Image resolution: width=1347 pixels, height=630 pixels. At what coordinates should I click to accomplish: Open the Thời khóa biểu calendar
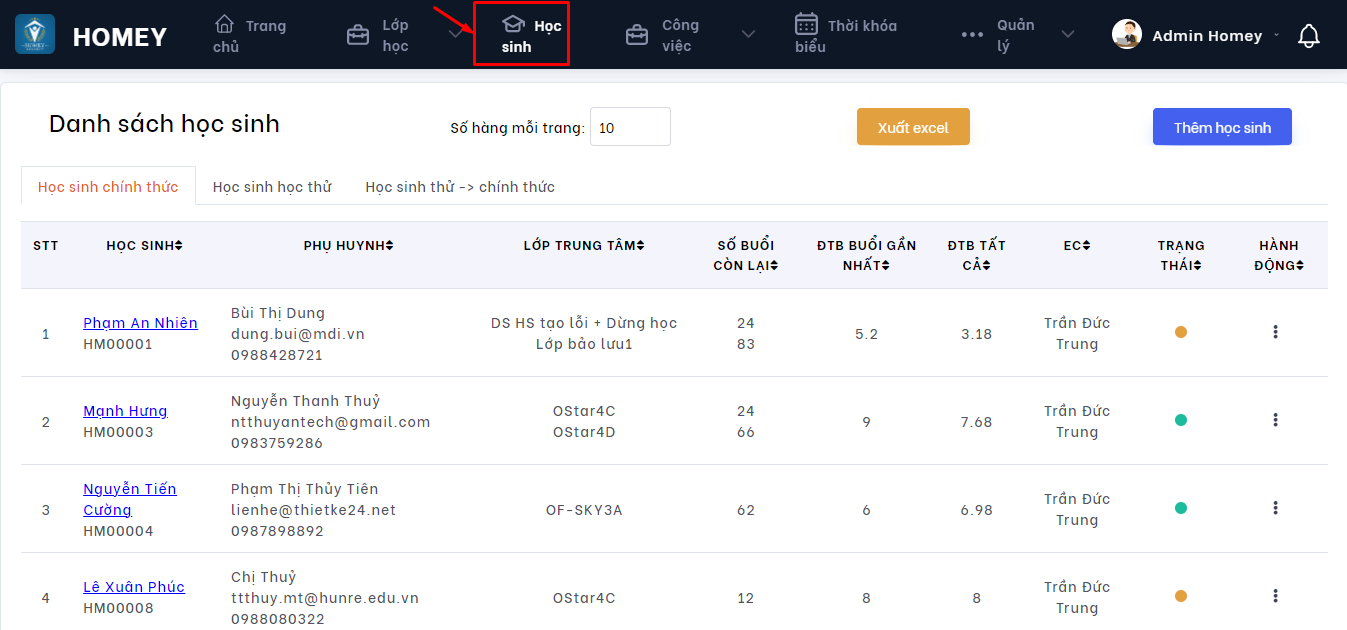coord(806,25)
